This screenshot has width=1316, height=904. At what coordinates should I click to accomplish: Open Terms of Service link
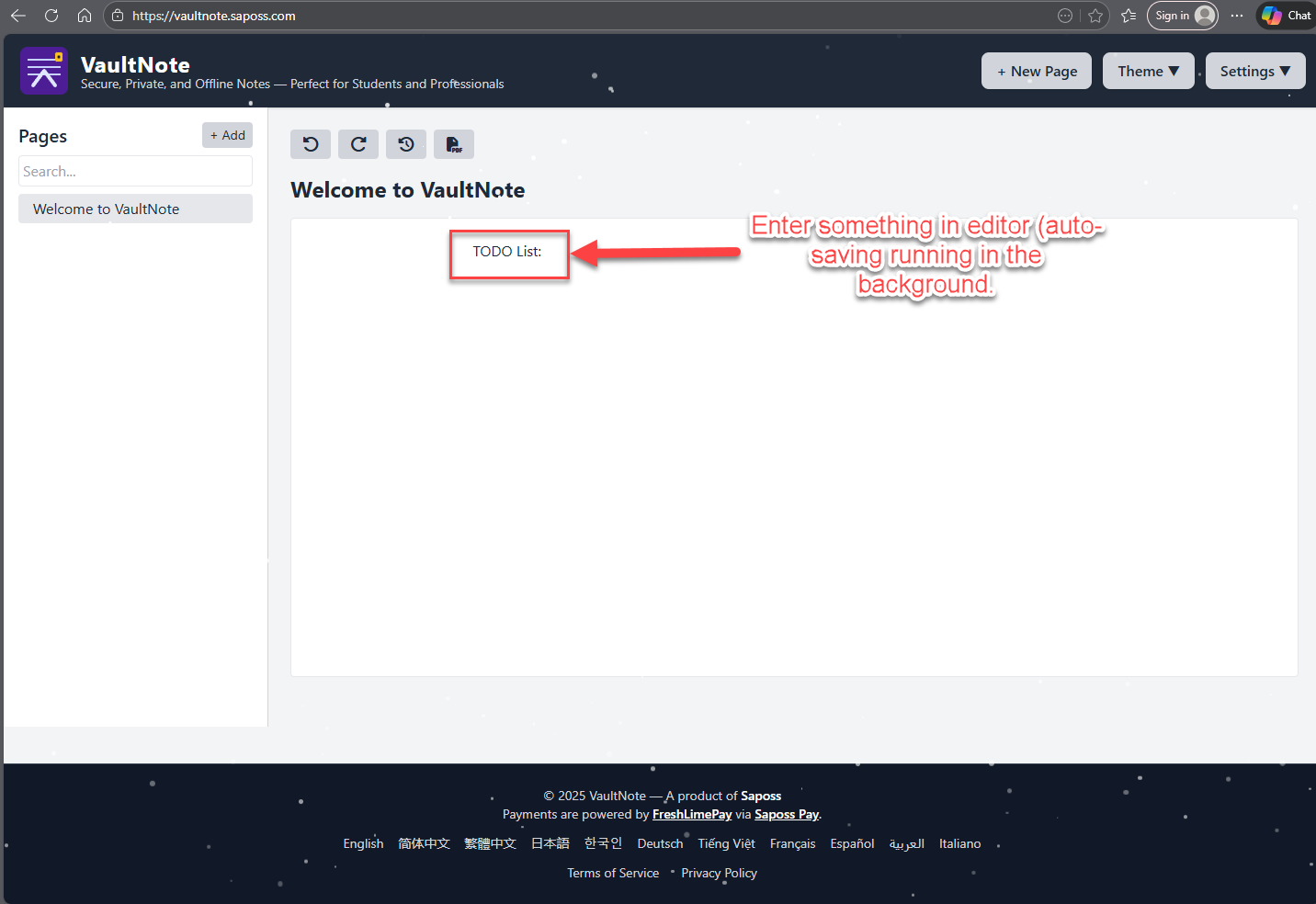click(x=613, y=873)
